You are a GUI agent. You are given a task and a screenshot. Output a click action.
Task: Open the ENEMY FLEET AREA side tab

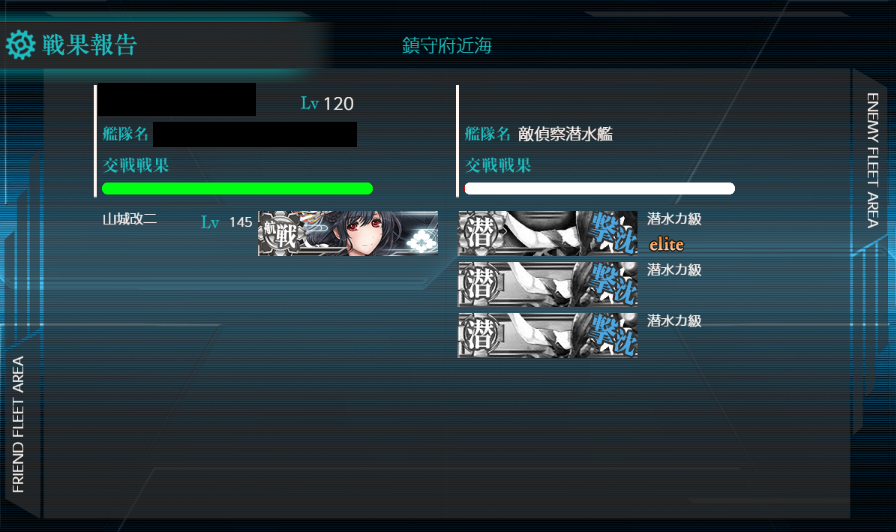point(872,161)
